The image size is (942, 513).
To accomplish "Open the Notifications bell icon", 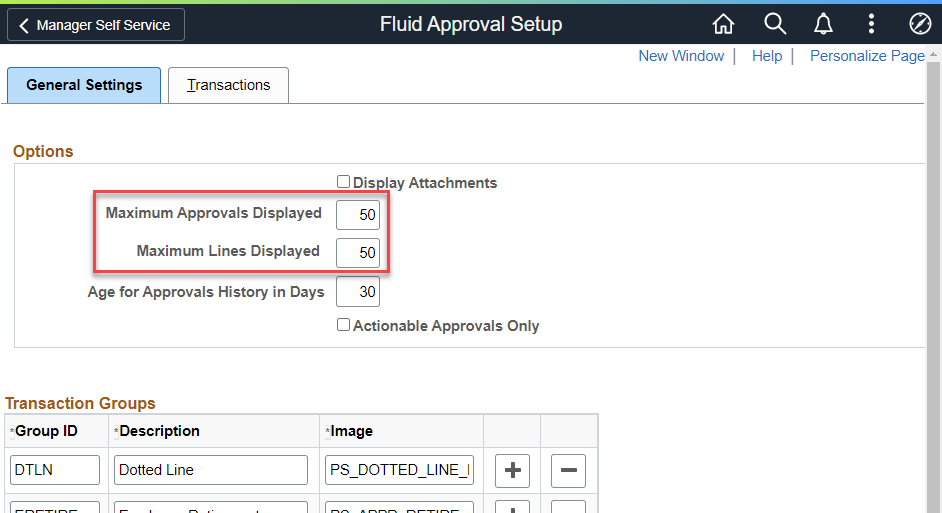I will [x=823, y=24].
